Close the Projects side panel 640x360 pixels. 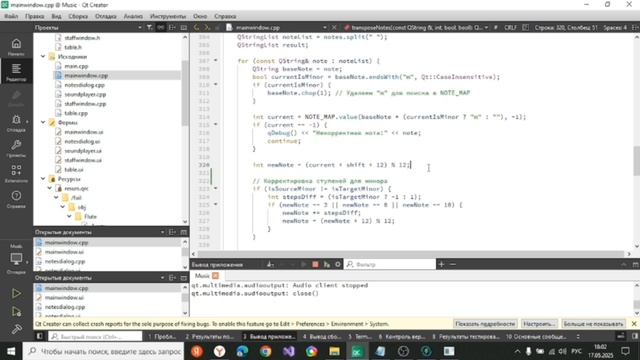(x=184, y=27)
